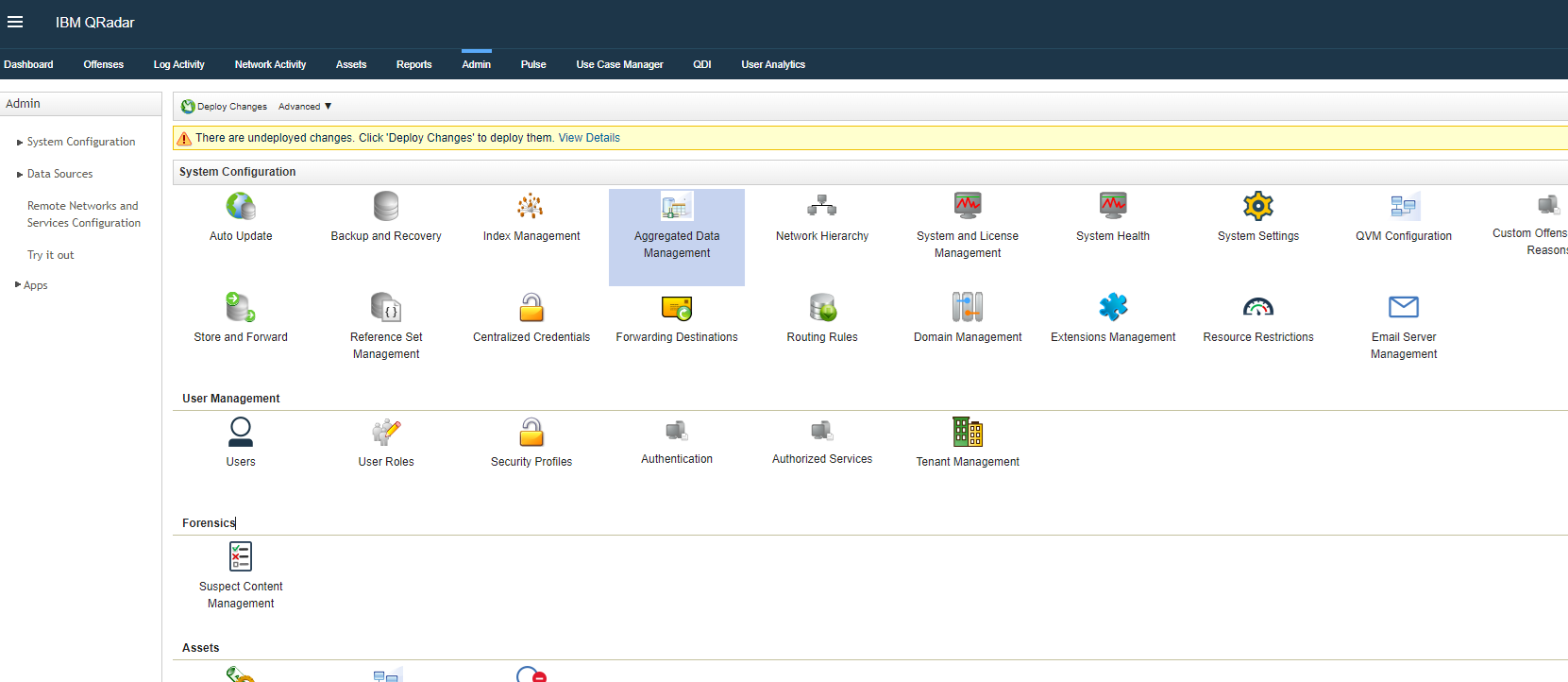Open Centralized Credentials lock icon
The image size is (1568, 682).
click(531, 307)
